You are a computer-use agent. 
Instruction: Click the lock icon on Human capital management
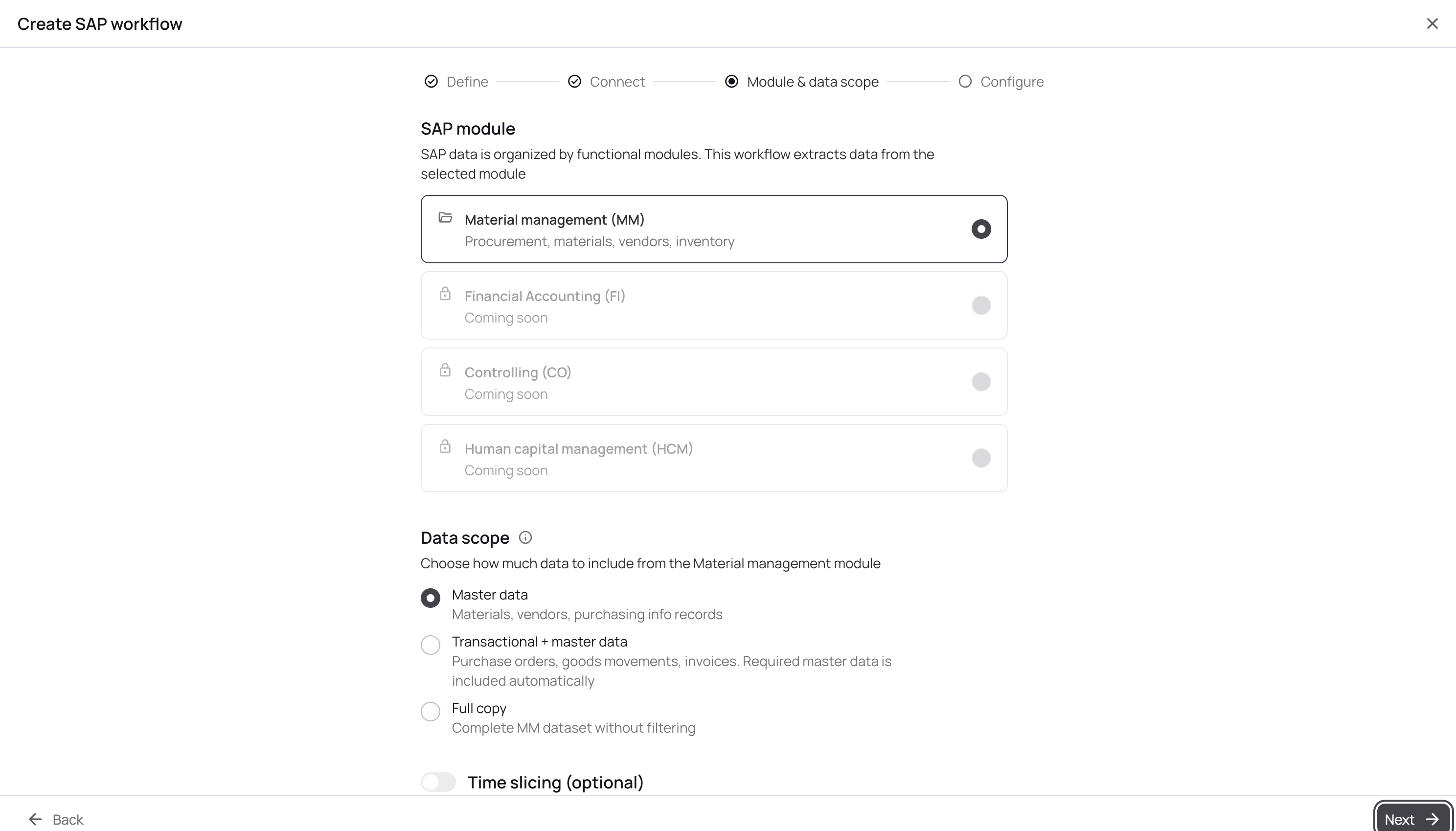pos(446,447)
